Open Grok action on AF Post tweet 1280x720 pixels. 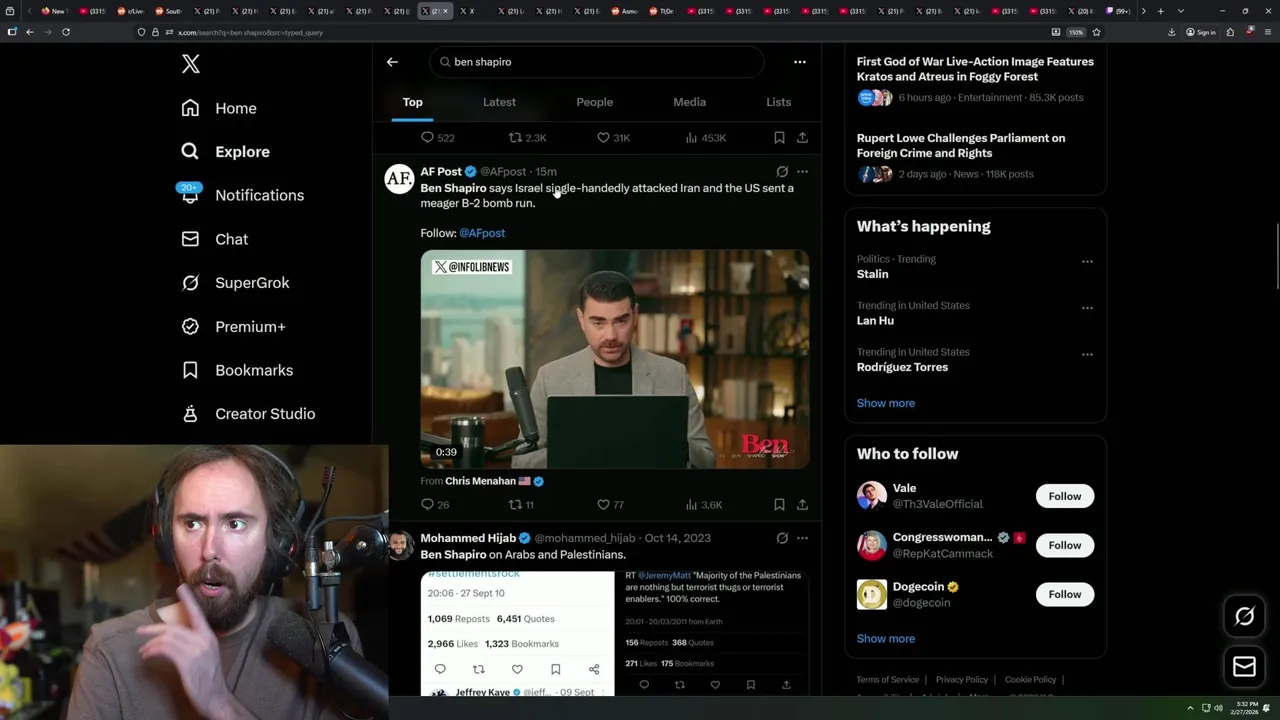point(782,172)
